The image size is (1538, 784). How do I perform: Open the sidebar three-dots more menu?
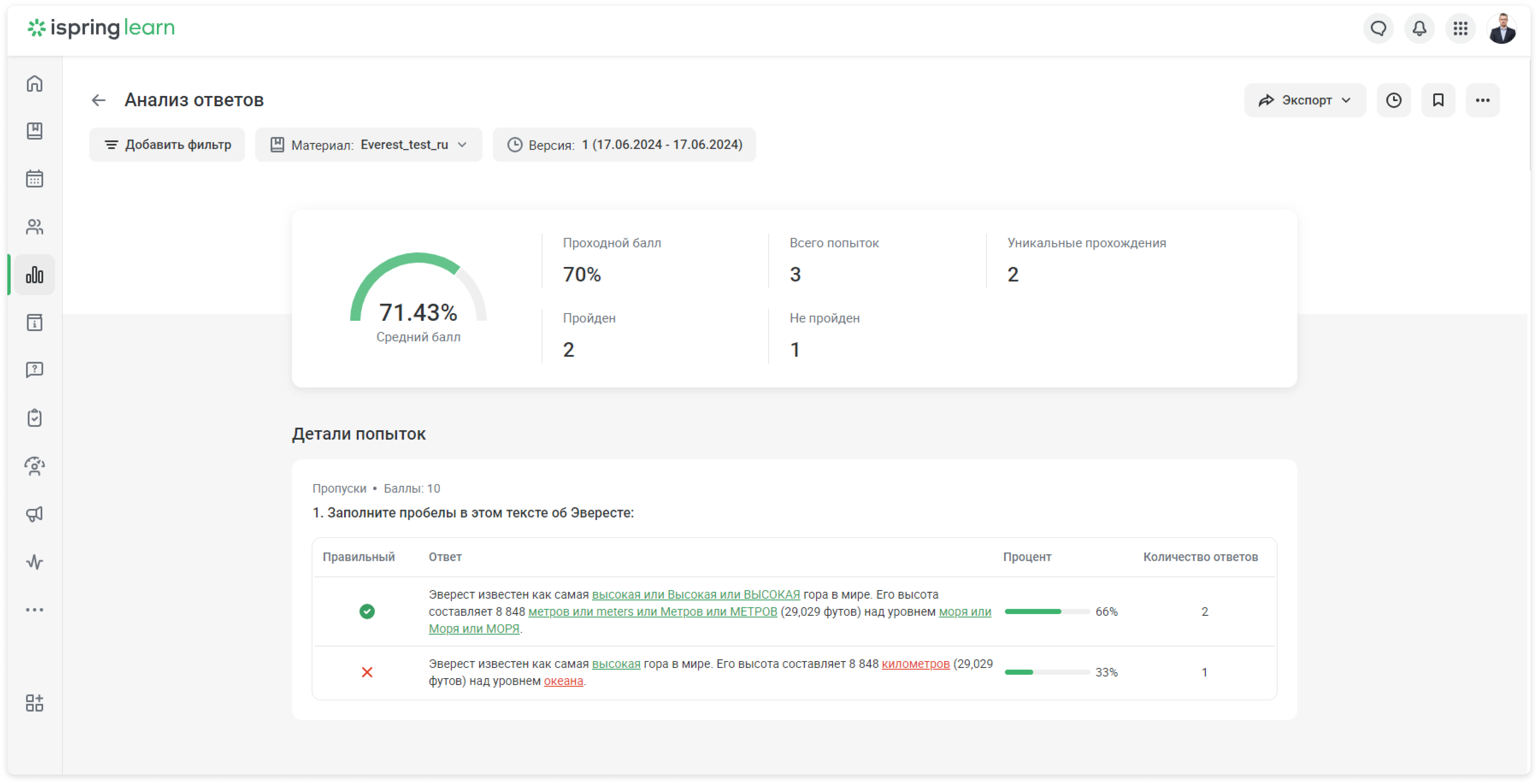[x=35, y=610]
